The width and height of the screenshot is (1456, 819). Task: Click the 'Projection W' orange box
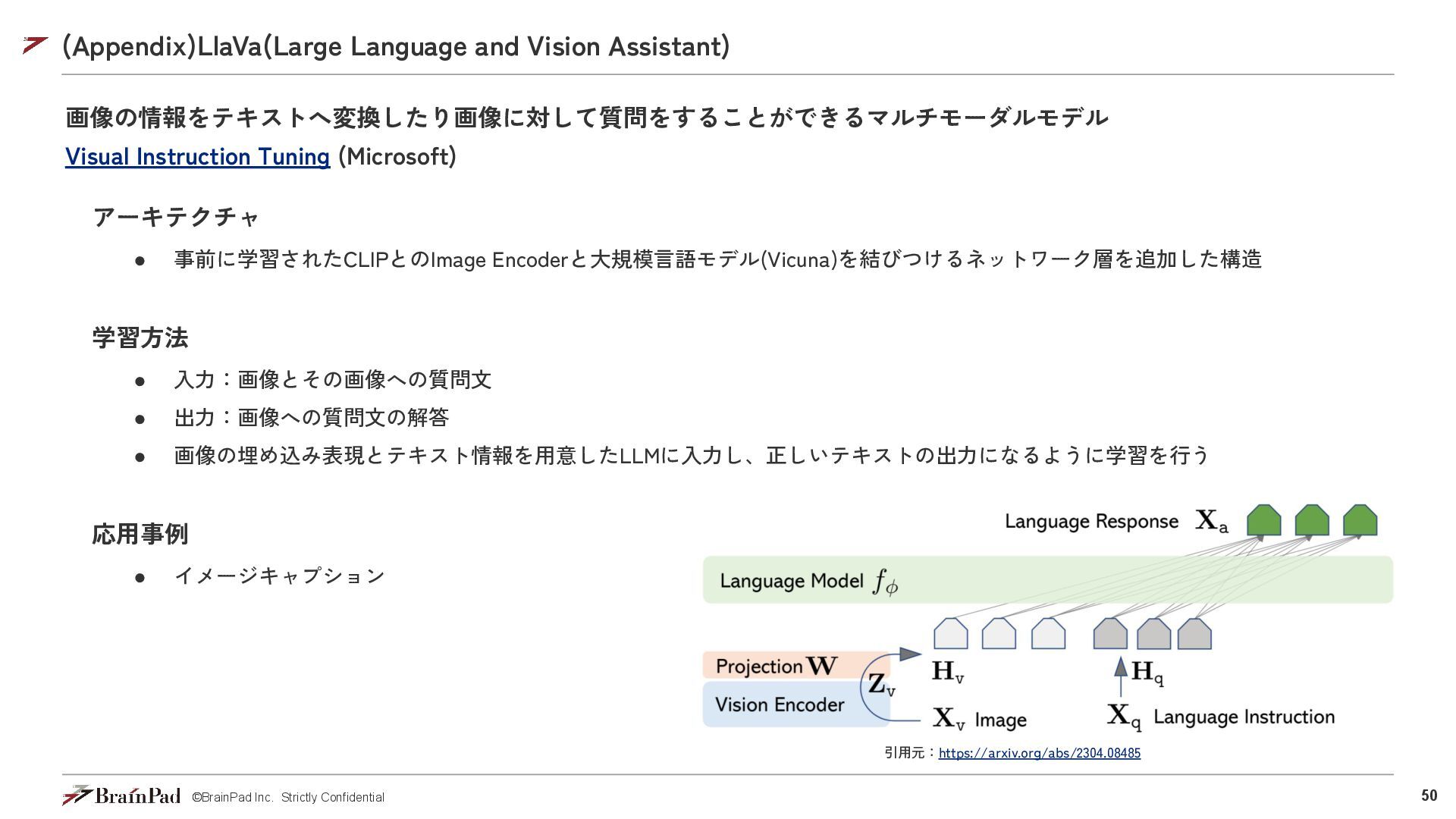(x=795, y=666)
